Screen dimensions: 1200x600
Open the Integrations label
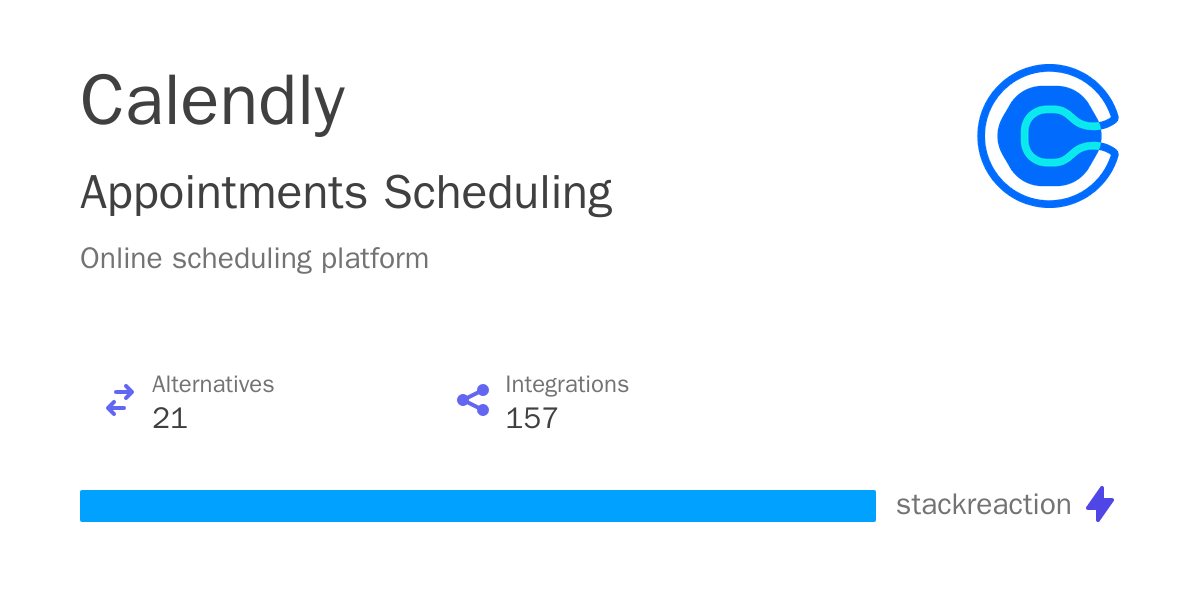coord(566,384)
